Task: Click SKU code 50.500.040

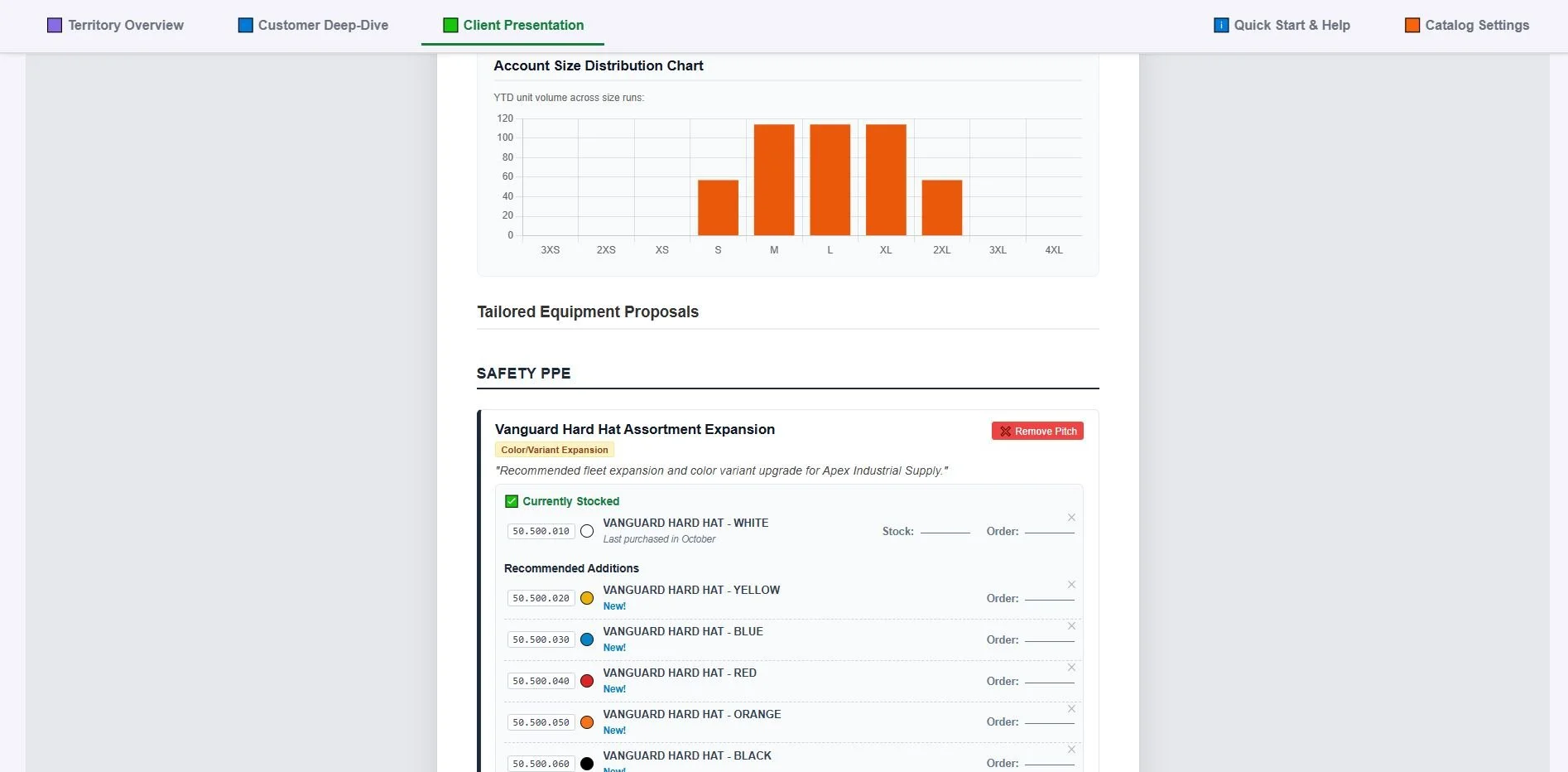Action: [x=541, y=681]
